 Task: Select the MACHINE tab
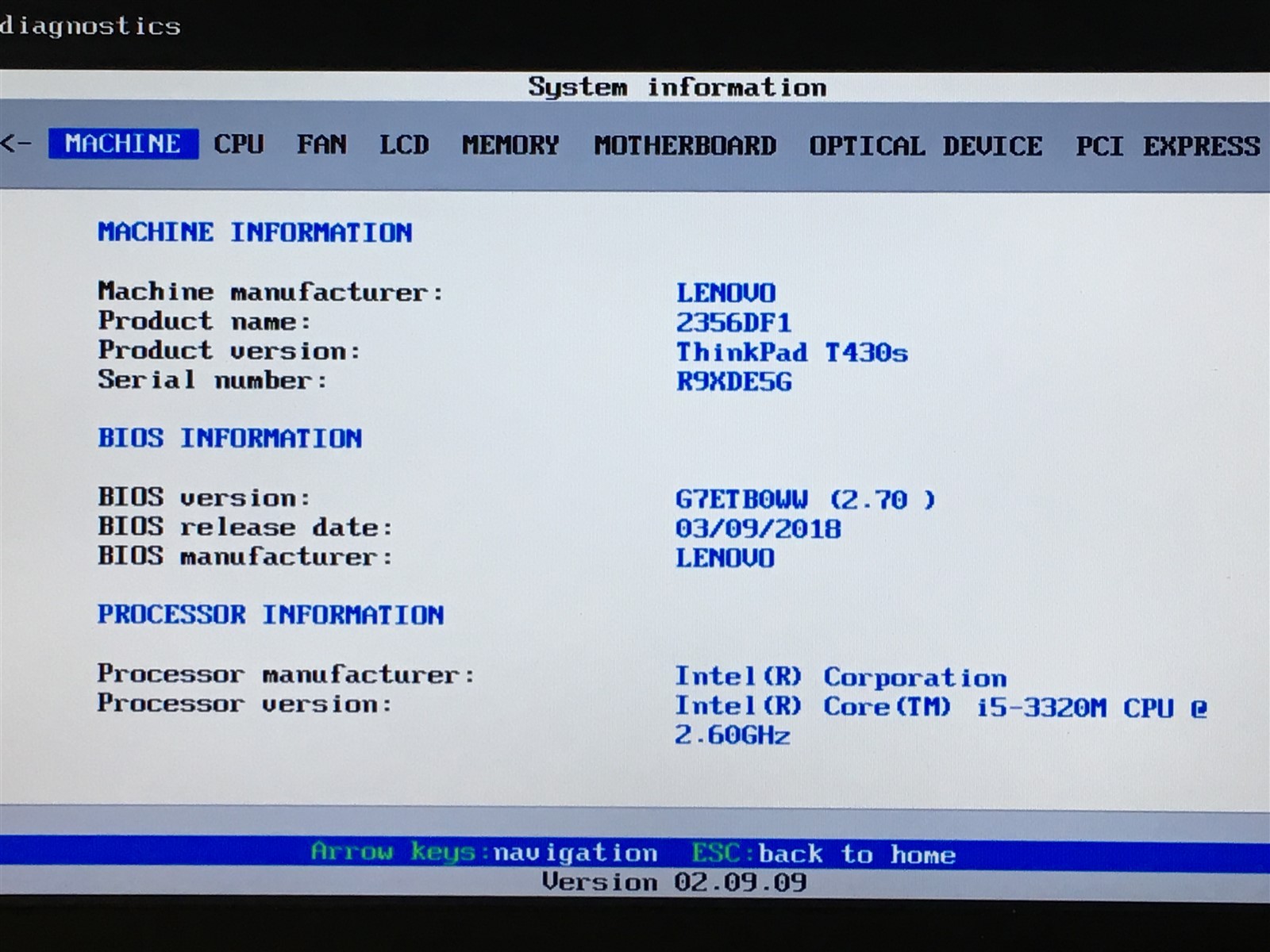tap(123, 144)
